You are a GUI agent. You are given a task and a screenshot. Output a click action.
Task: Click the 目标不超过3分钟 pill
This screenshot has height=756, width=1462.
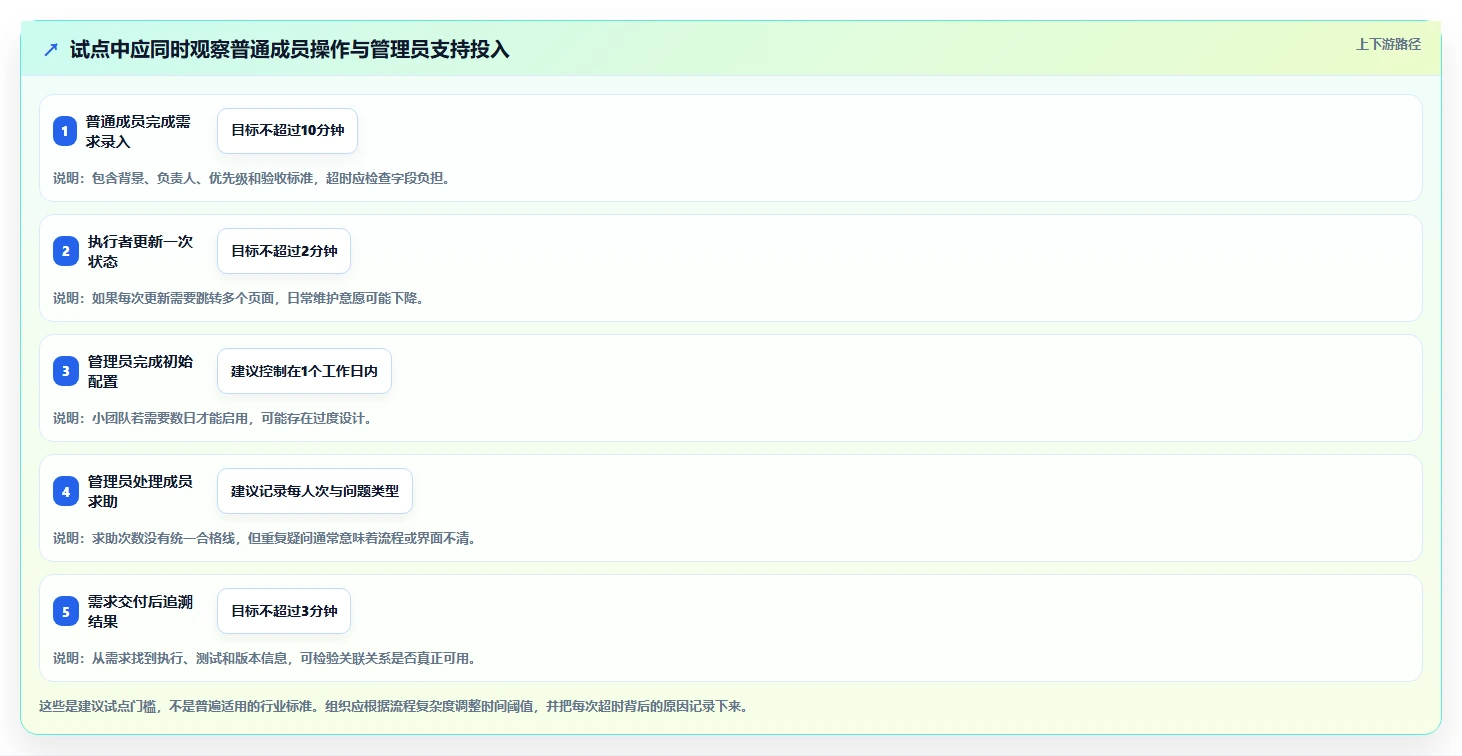pos(284,611)
